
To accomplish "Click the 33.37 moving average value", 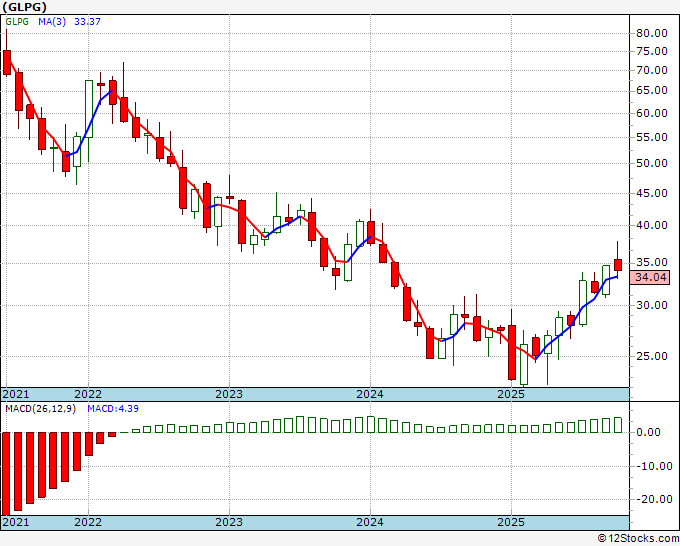I will click(87, 21).
